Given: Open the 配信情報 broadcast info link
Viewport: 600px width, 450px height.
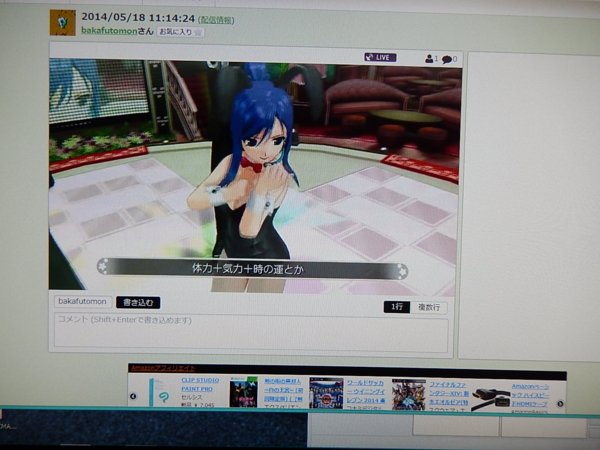Looking at the screenshot, I should point(216,20).
